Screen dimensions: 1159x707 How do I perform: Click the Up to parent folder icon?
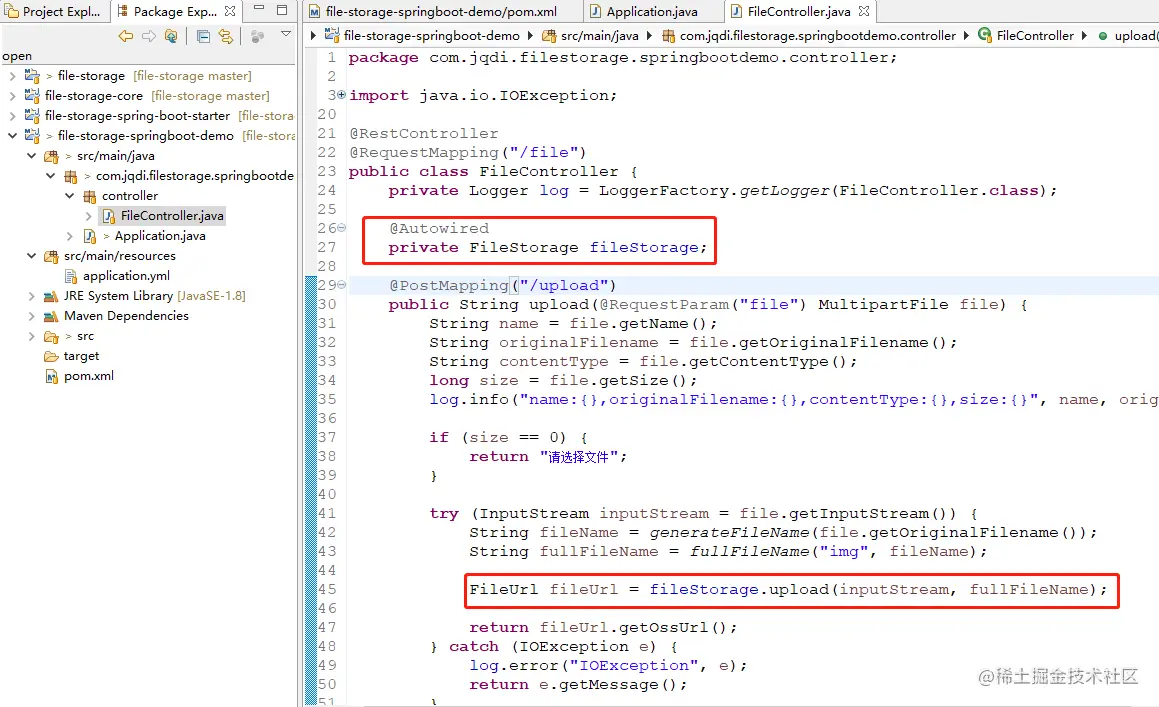pos(171,35)
